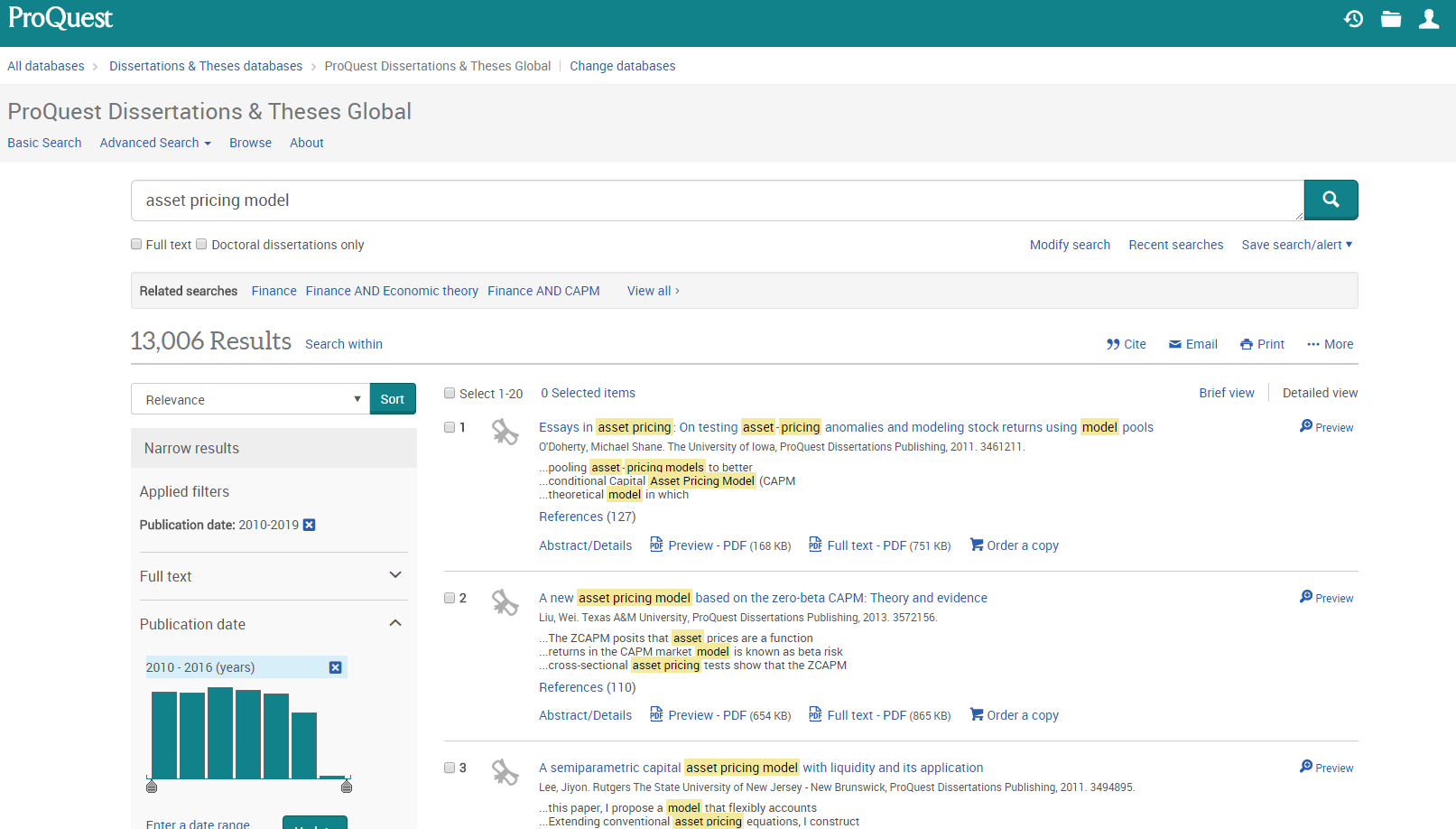
Task: Preview result 2 via magnifier Preview
Action: tap(1326, 597)
